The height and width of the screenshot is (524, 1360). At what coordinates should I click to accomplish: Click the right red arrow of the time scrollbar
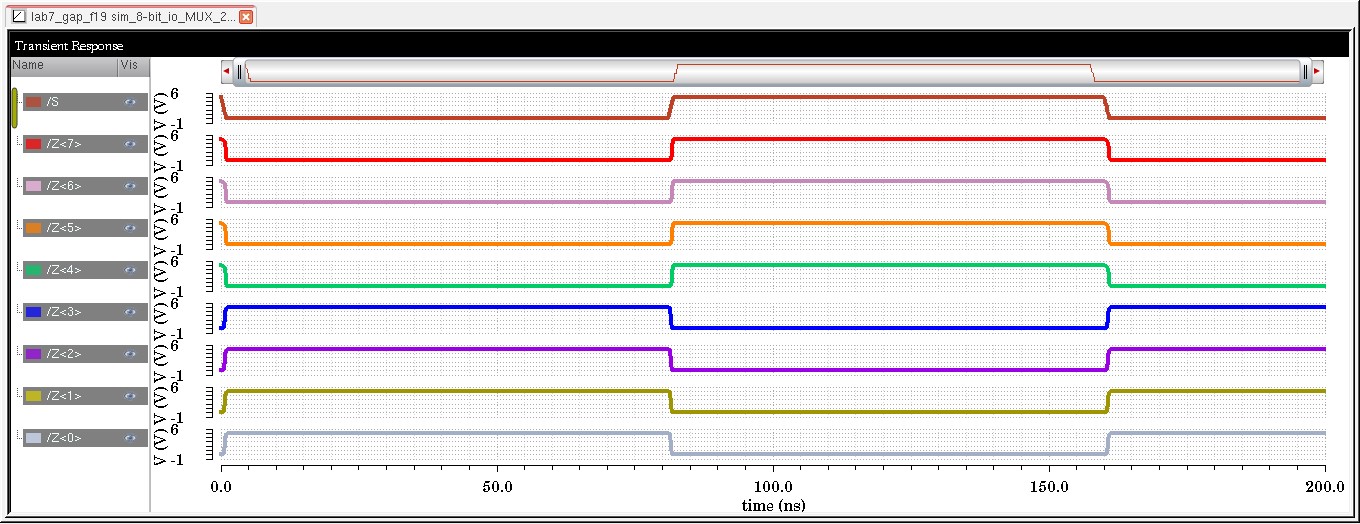(1317, 71)
